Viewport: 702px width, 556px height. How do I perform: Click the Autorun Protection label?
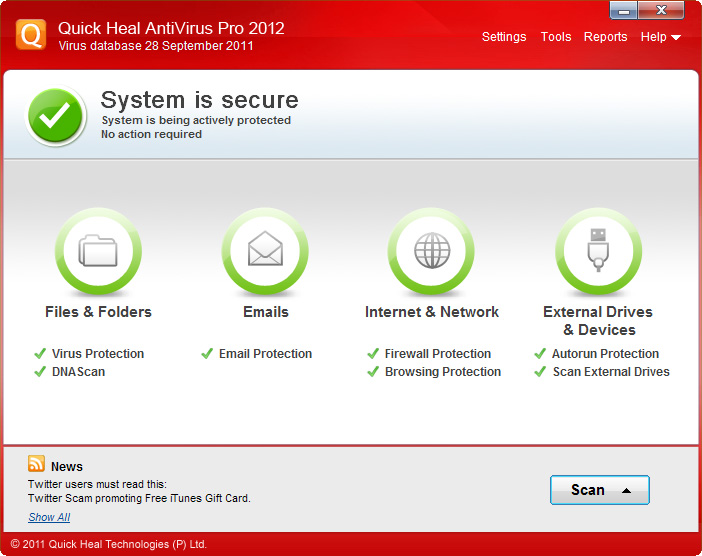click(605, 354)
